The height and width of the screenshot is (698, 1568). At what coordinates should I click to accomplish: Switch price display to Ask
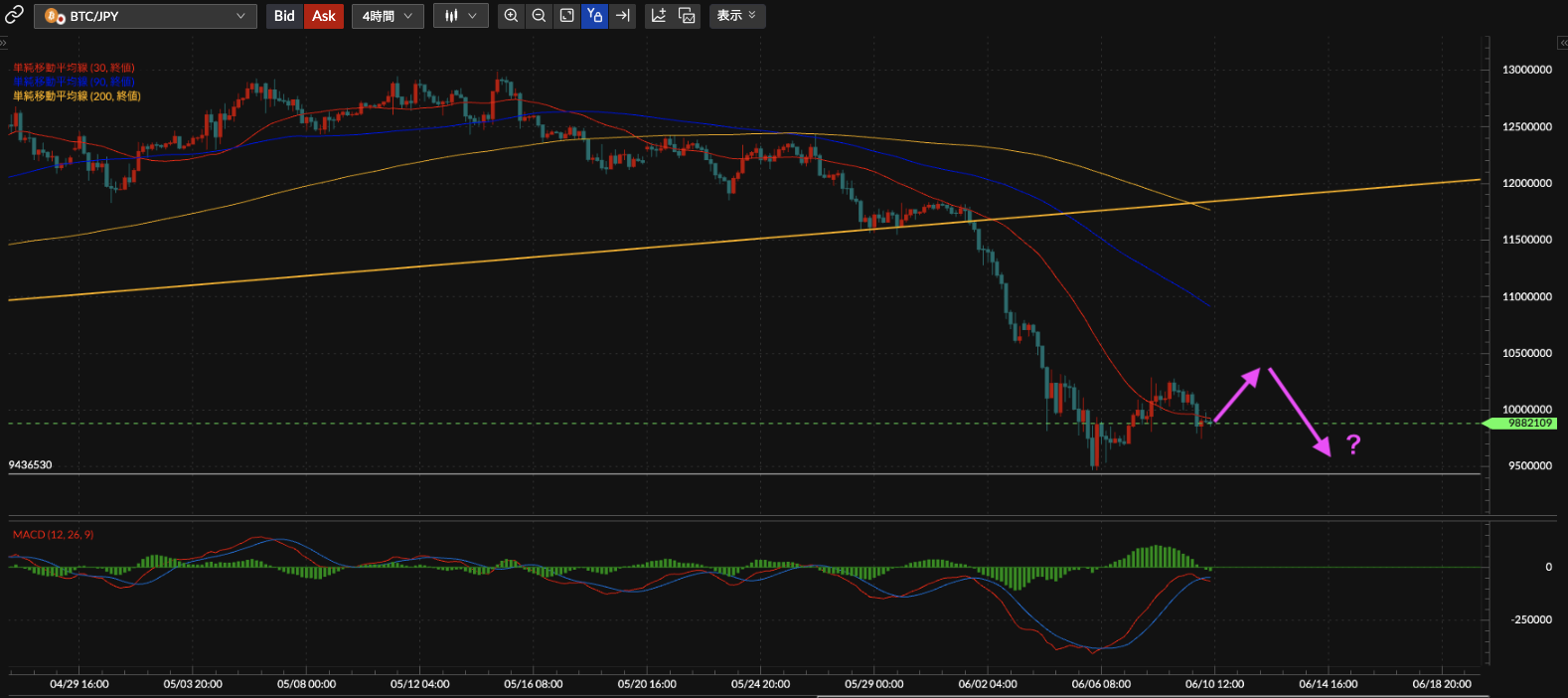pyautogui.click(x=324, y=16)
